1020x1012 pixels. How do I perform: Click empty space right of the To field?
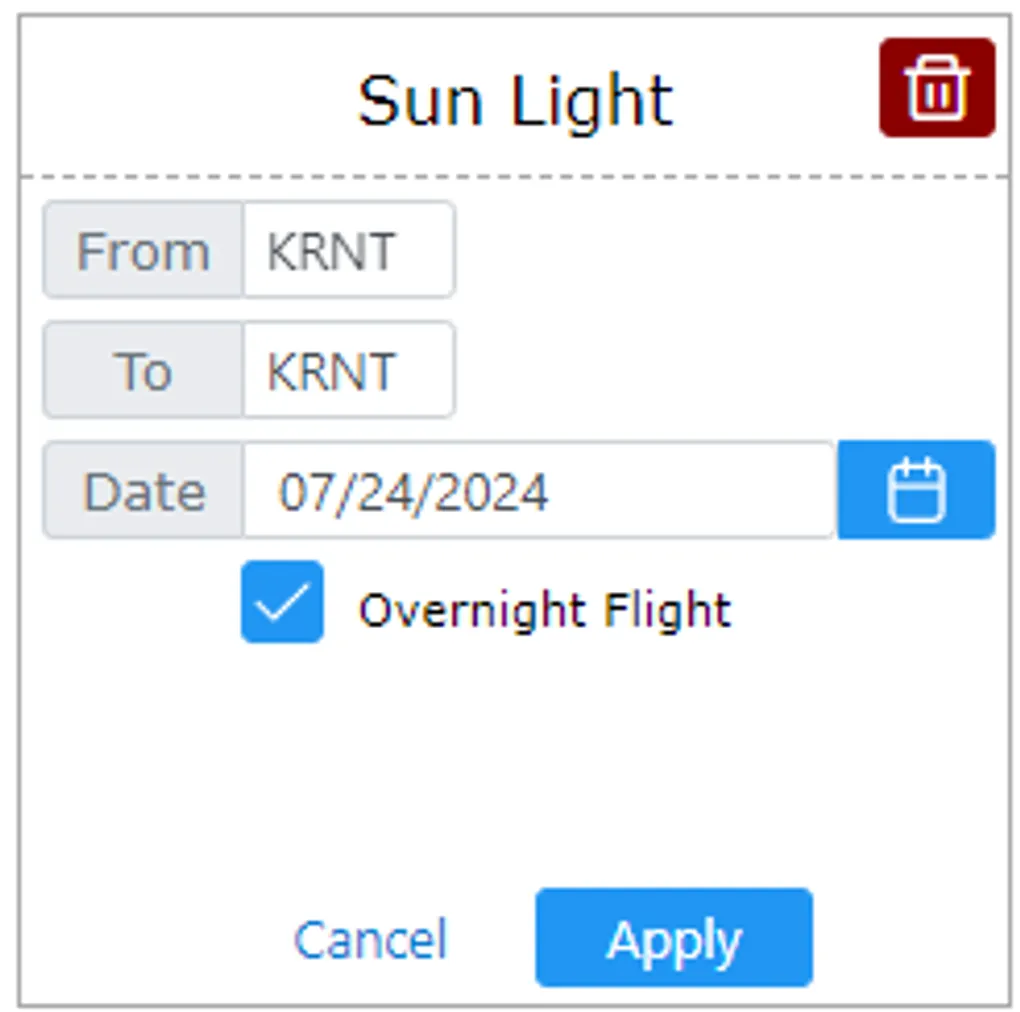pos(720,370)
